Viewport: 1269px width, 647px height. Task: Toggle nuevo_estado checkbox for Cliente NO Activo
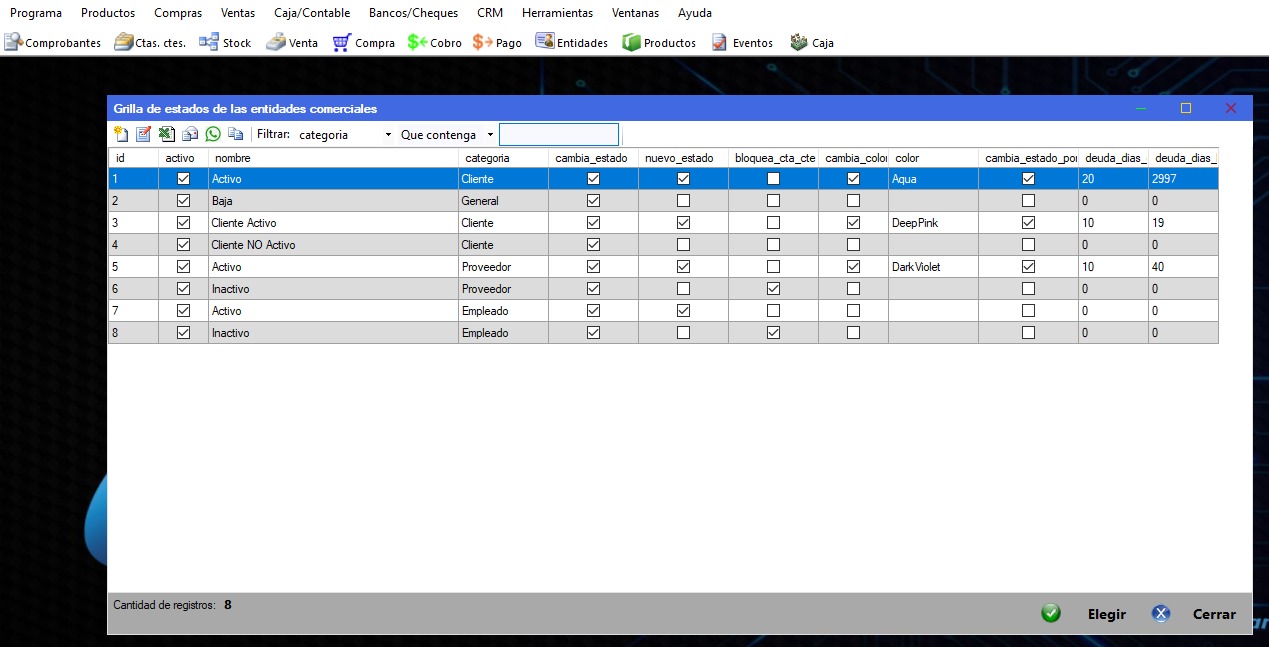pos(683,245)
